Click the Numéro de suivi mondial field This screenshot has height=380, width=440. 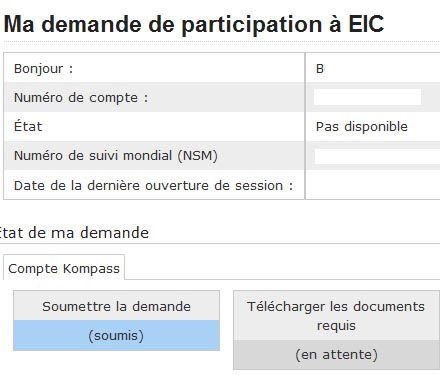[x=377, y=156]
